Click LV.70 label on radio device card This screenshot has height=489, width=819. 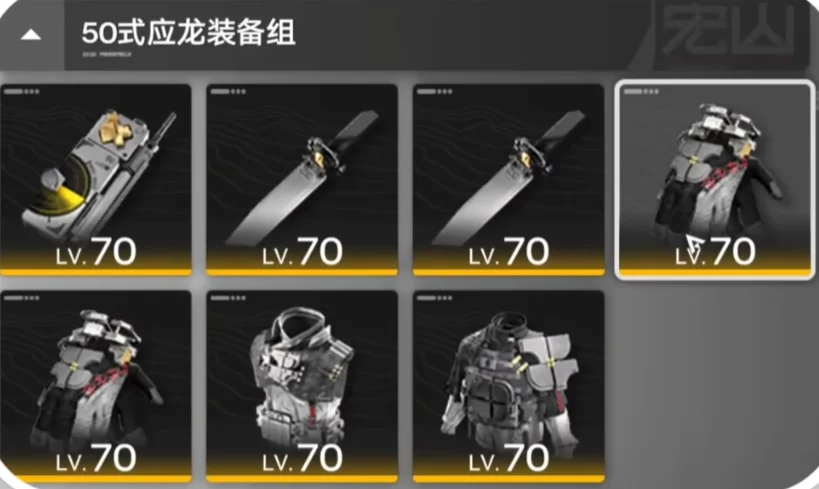[x=96, y=252]
